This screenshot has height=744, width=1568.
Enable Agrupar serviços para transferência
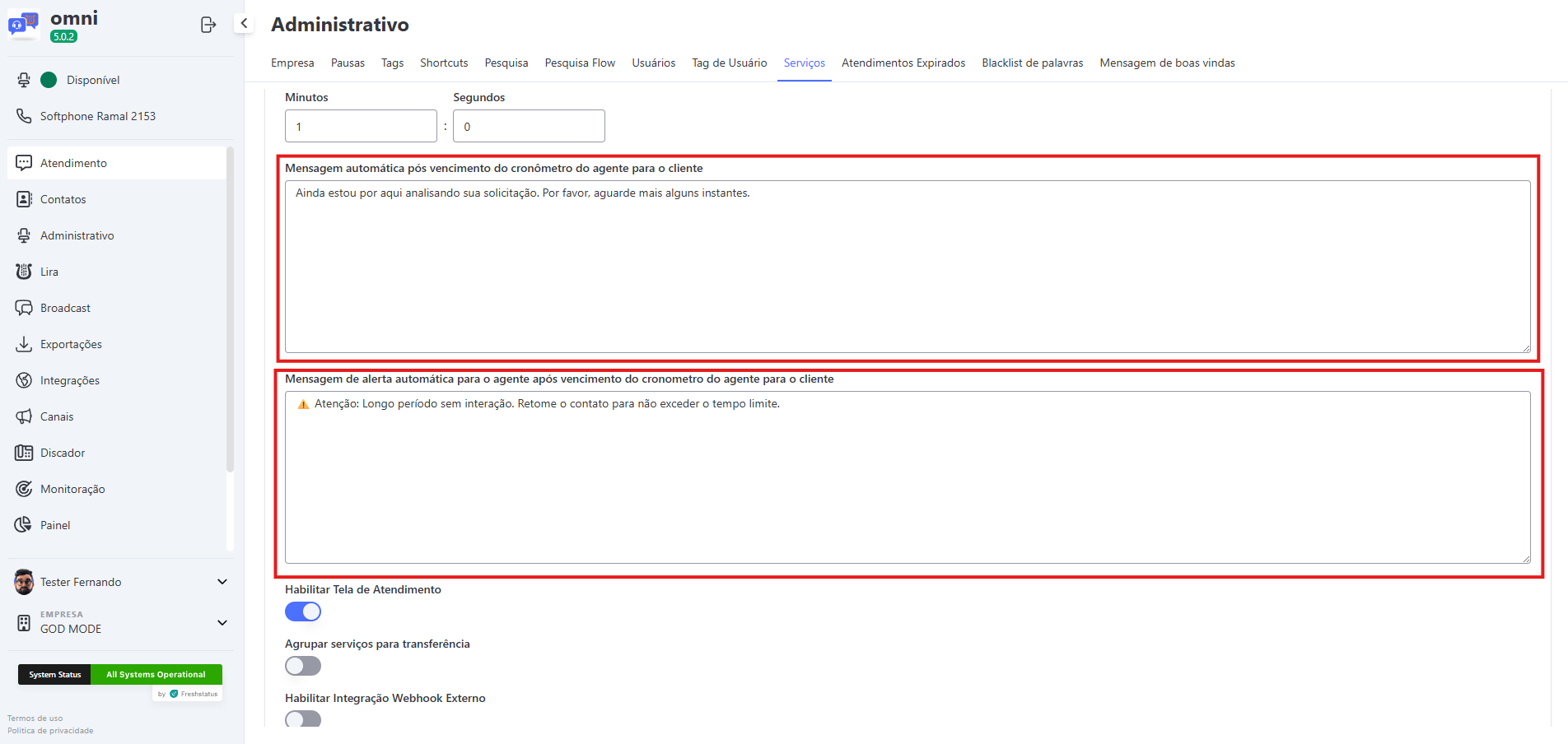pyautogui.click(x=302, y=665)
